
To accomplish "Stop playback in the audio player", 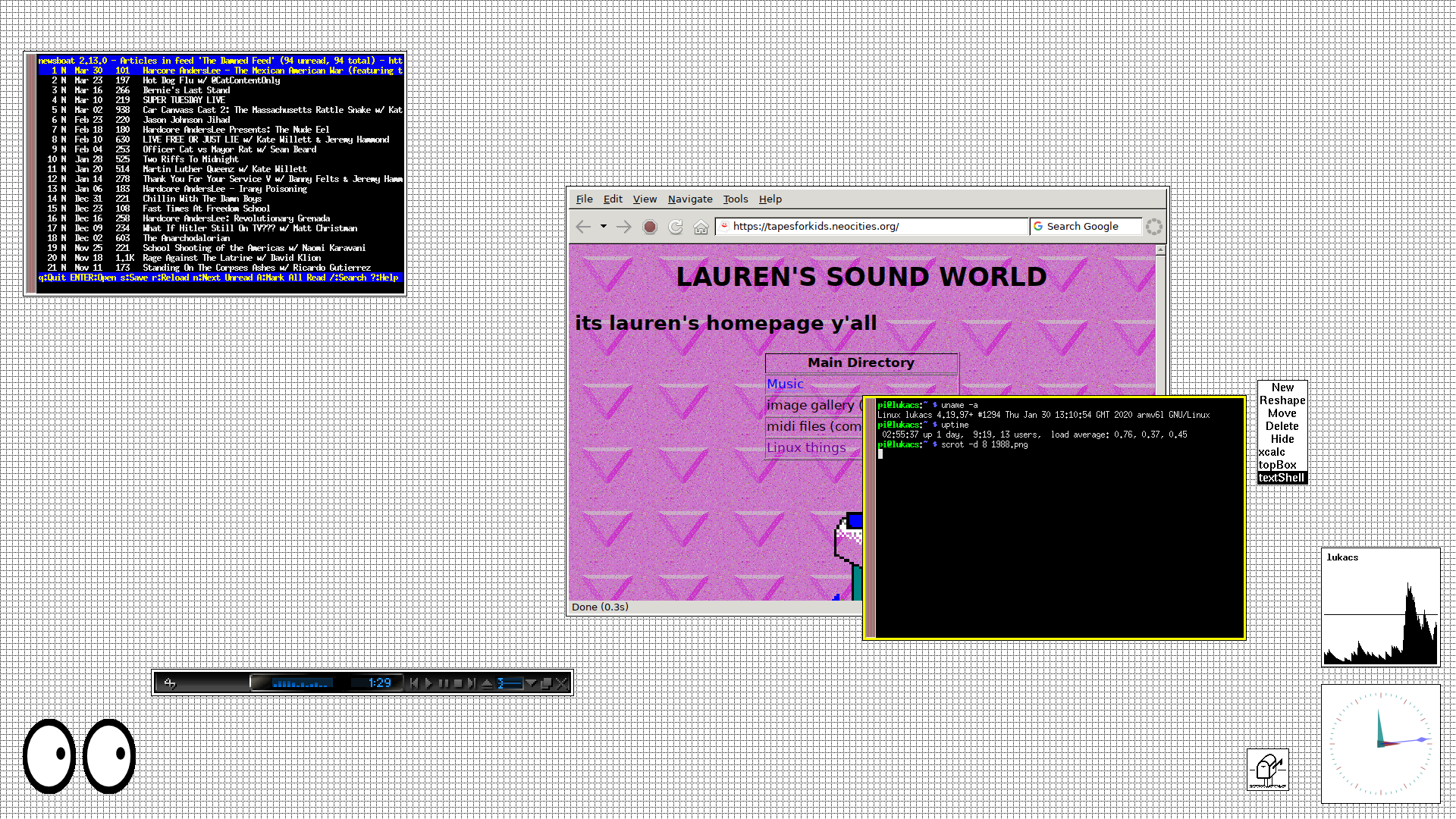I will 458,683.
